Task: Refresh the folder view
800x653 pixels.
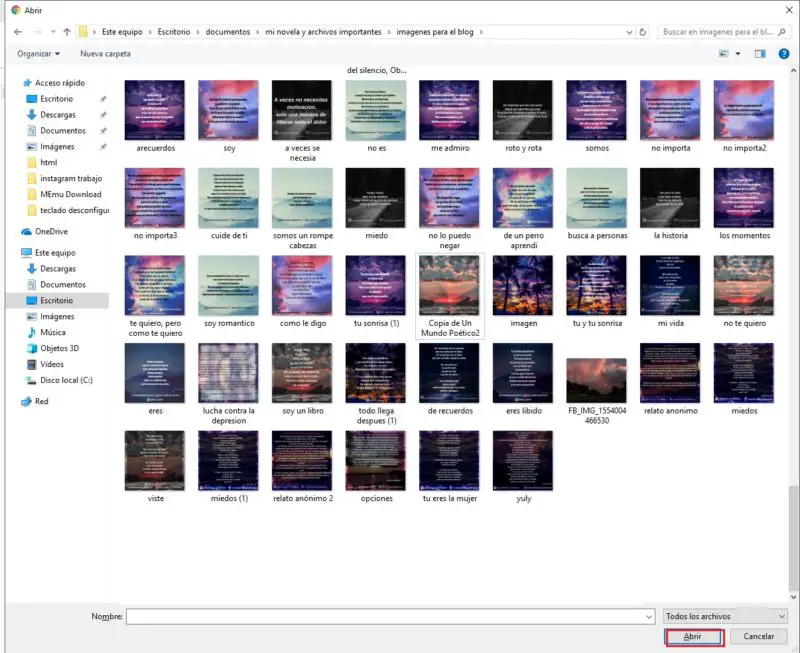Action: (x=643, y=32)
